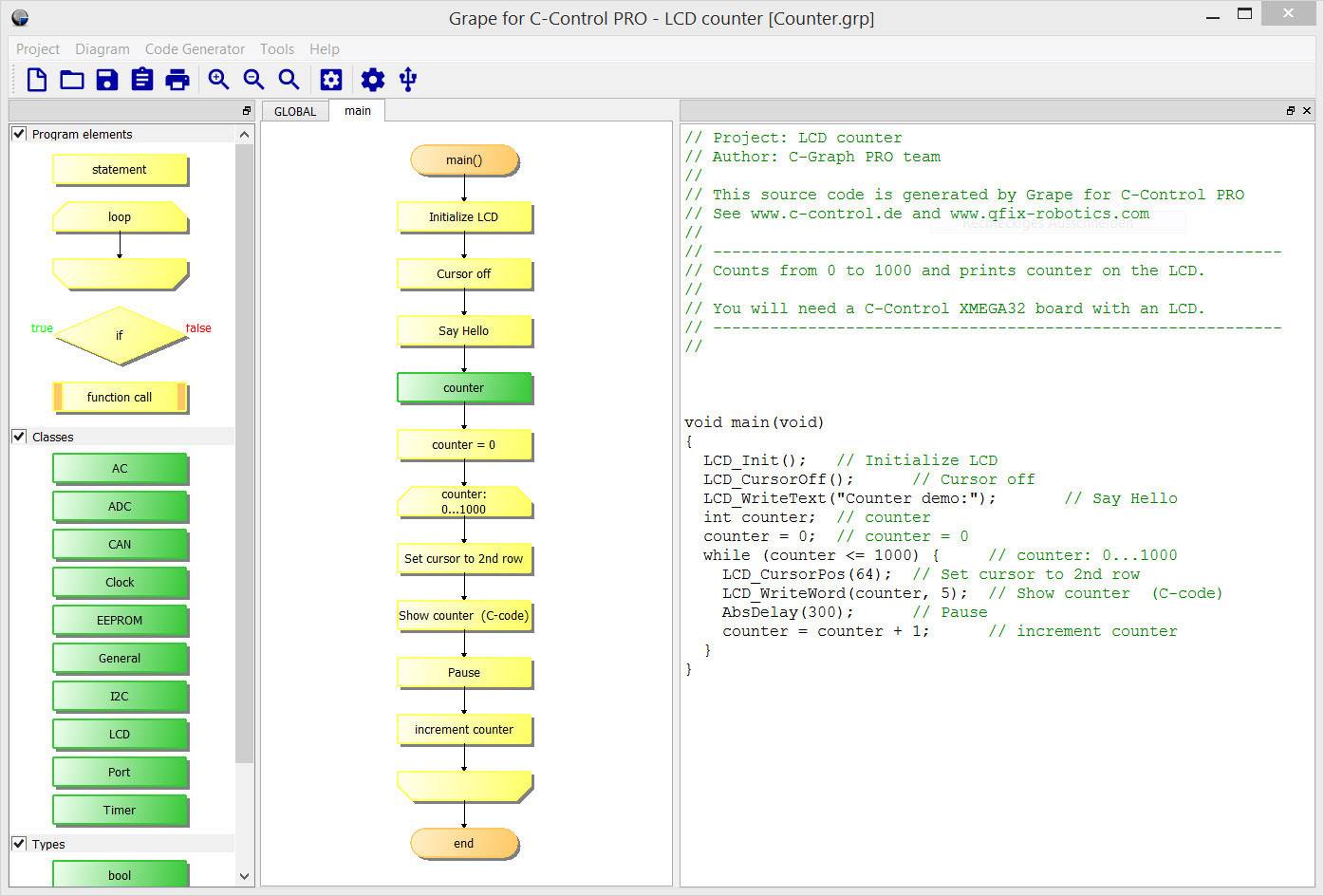Toggle the Types section checkbox
The height and width of the screenshot is (896, 1324).
pyautogui.click(x=19, y=844)
